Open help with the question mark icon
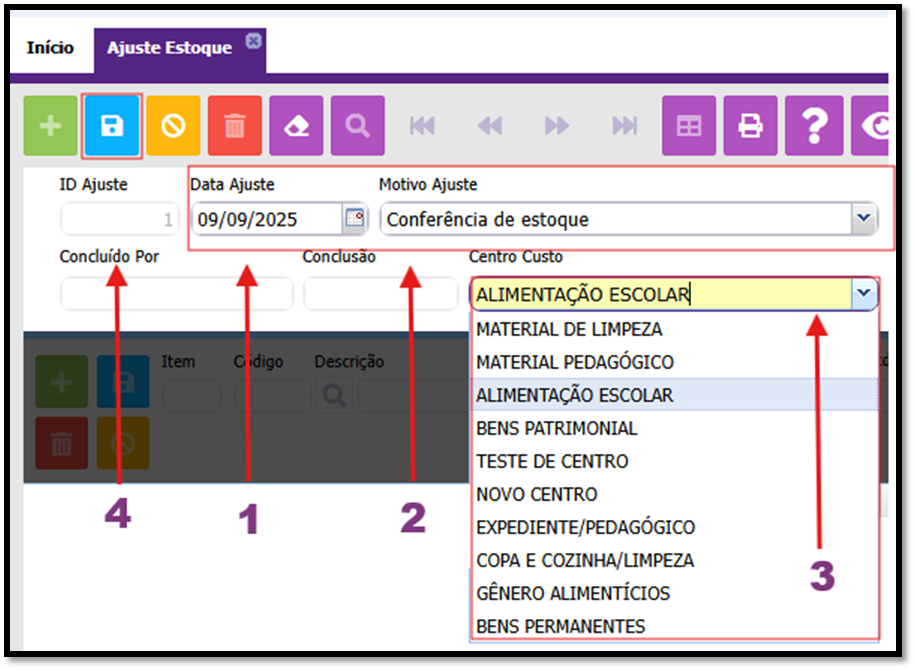 click(814, 126)
